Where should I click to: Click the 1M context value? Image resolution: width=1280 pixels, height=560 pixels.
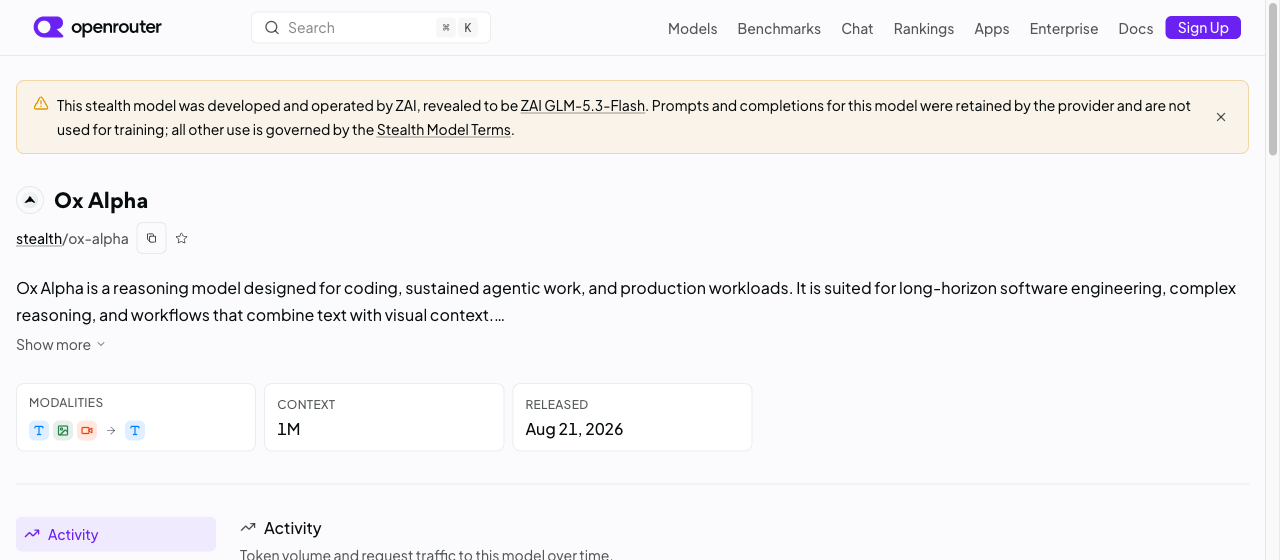pyautogui.click(x=289, y=429)
